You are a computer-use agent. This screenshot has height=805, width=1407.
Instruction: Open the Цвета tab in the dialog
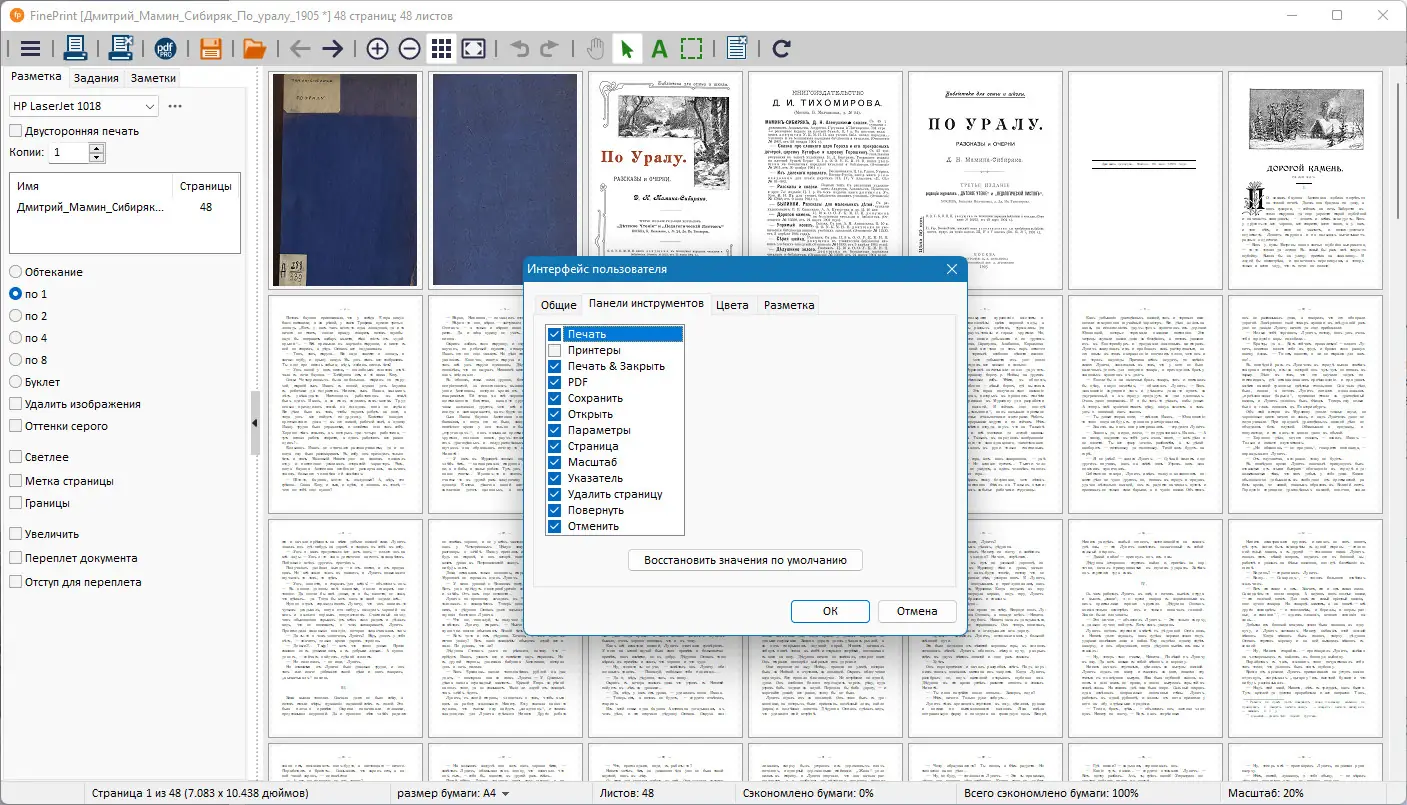pos(732,305)
